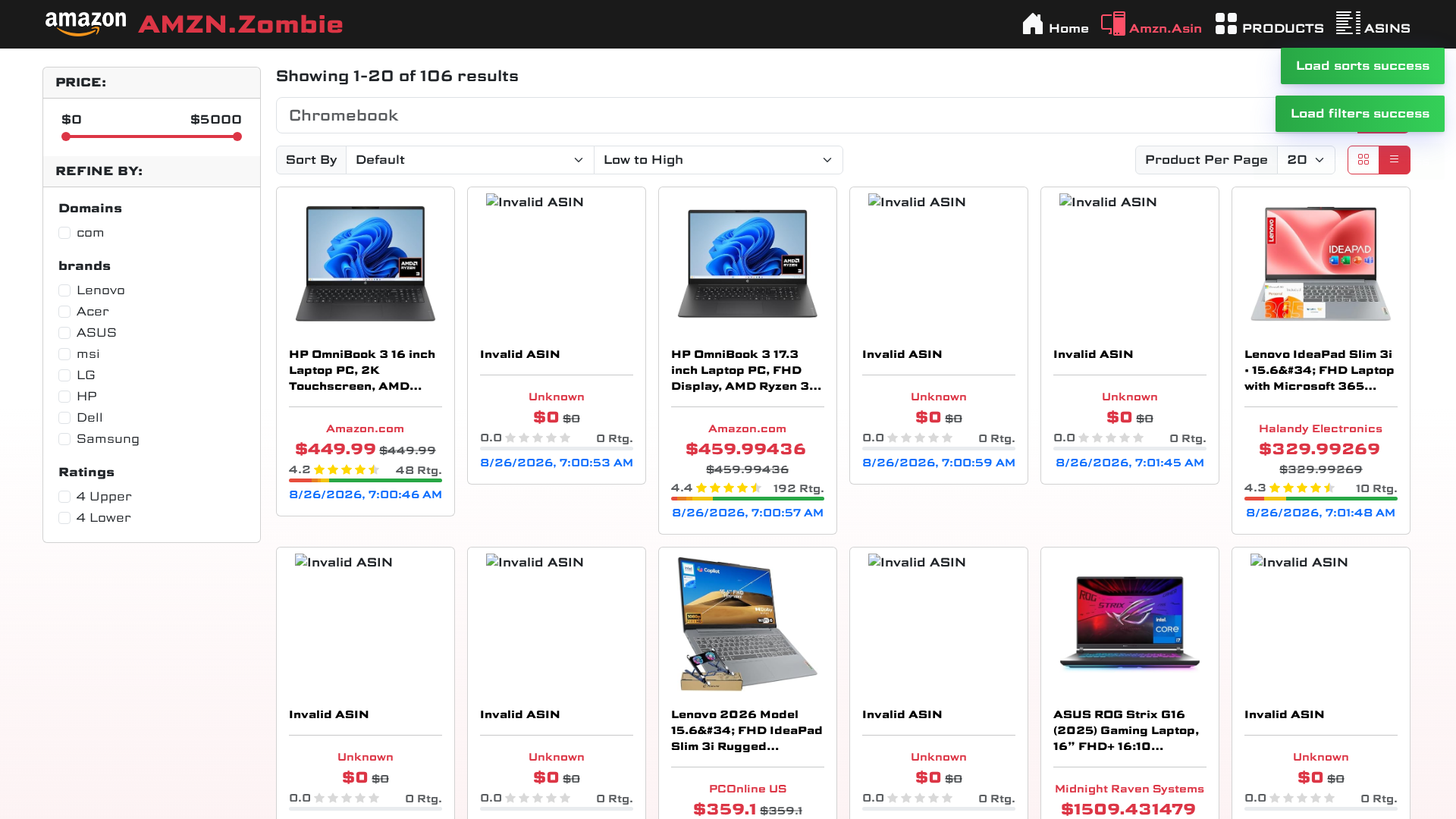Viewport: 1456px width, 819px height.
Task: Check the HP brand filter
Action: tap(64, 397)
